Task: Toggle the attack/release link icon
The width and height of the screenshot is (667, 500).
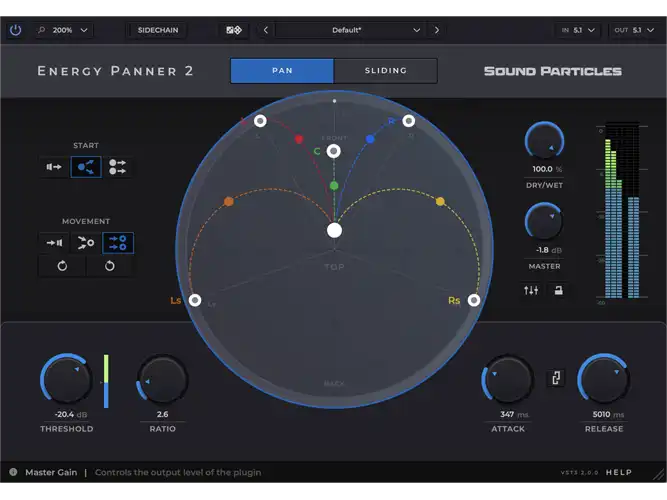Action: click(x=556, y=378)
